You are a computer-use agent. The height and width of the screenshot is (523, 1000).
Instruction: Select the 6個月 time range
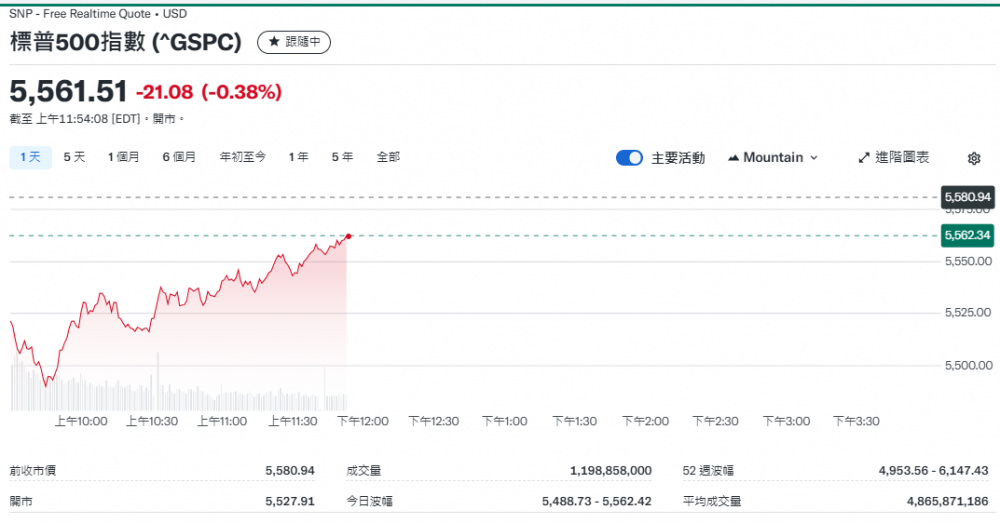pyautogui.click(x=179, y=157)
